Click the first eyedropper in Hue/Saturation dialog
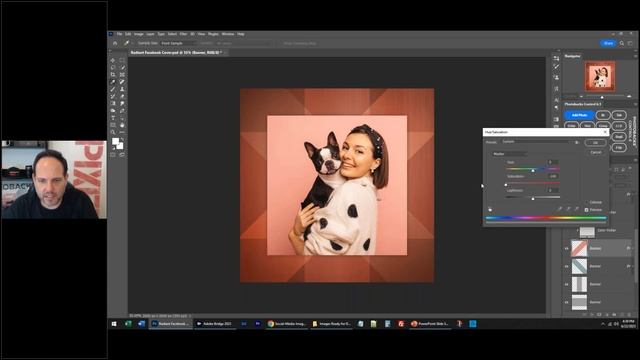Screen dimensions: 640x360 (560, 209)
